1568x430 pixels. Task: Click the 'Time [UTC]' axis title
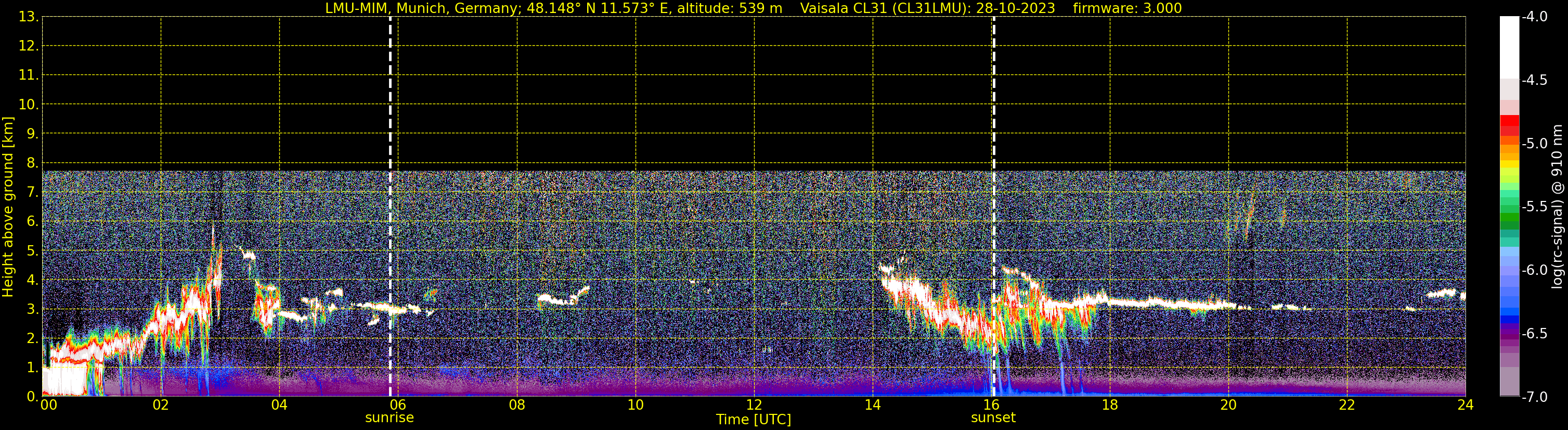click(754, 420)
